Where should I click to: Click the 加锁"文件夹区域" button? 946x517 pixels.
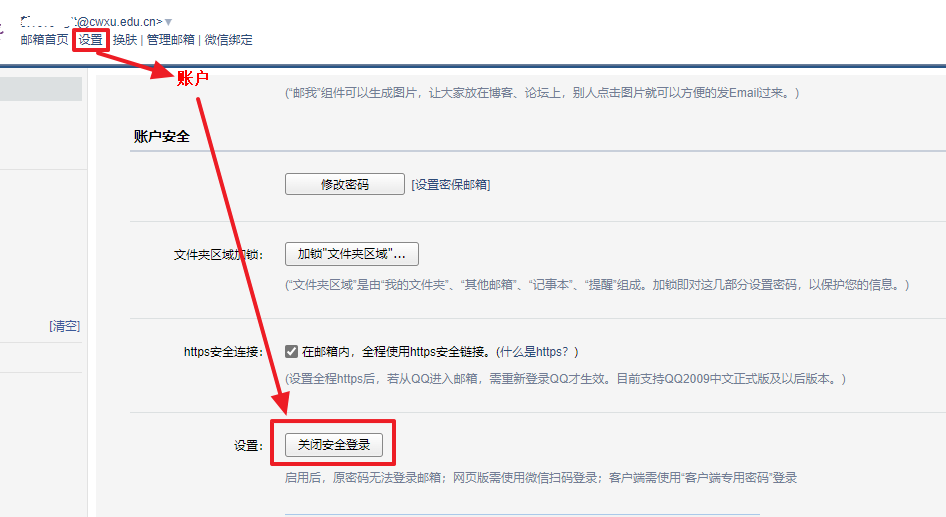[351, 254]
